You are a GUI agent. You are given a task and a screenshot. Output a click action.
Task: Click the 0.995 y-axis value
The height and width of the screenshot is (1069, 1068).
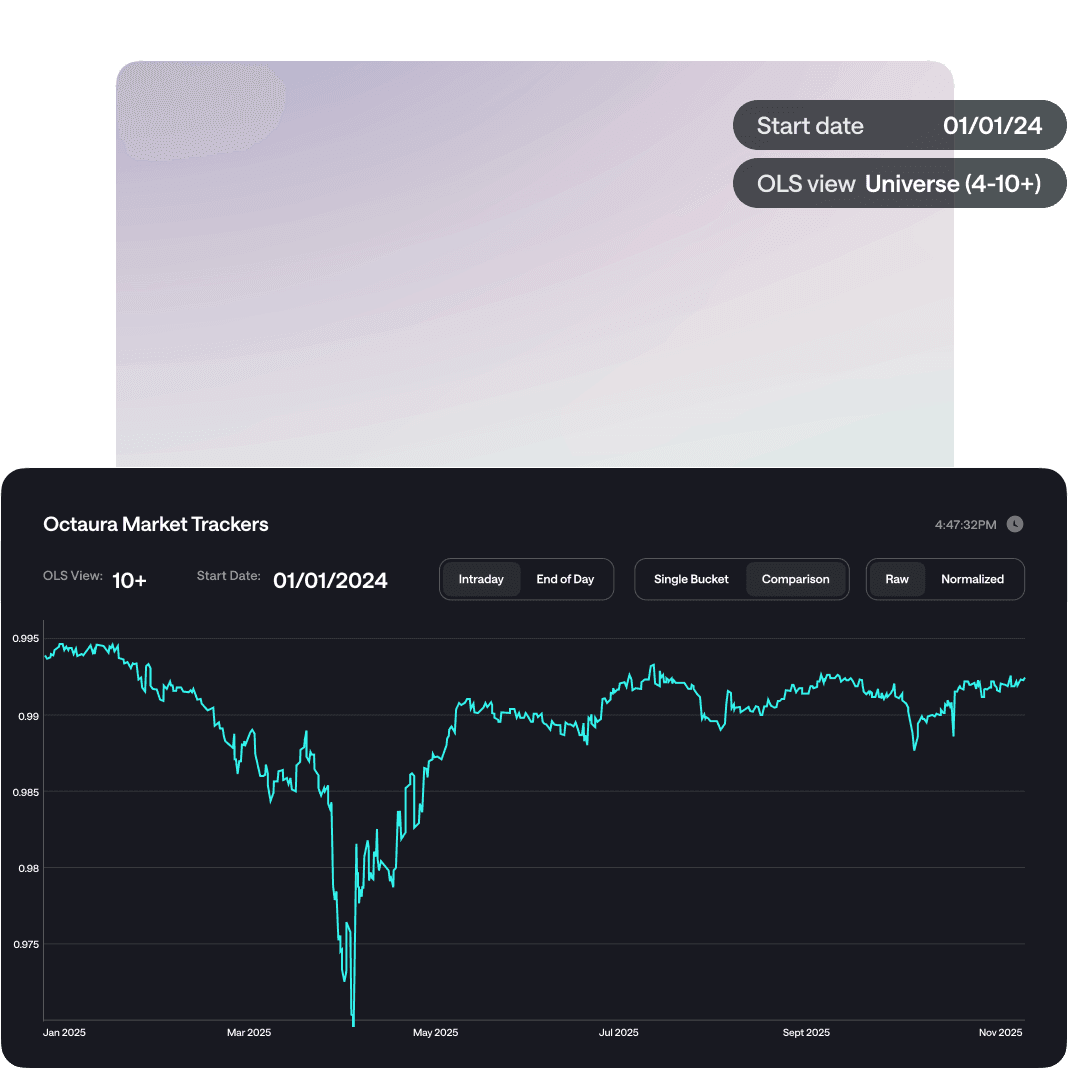[26, 638]
